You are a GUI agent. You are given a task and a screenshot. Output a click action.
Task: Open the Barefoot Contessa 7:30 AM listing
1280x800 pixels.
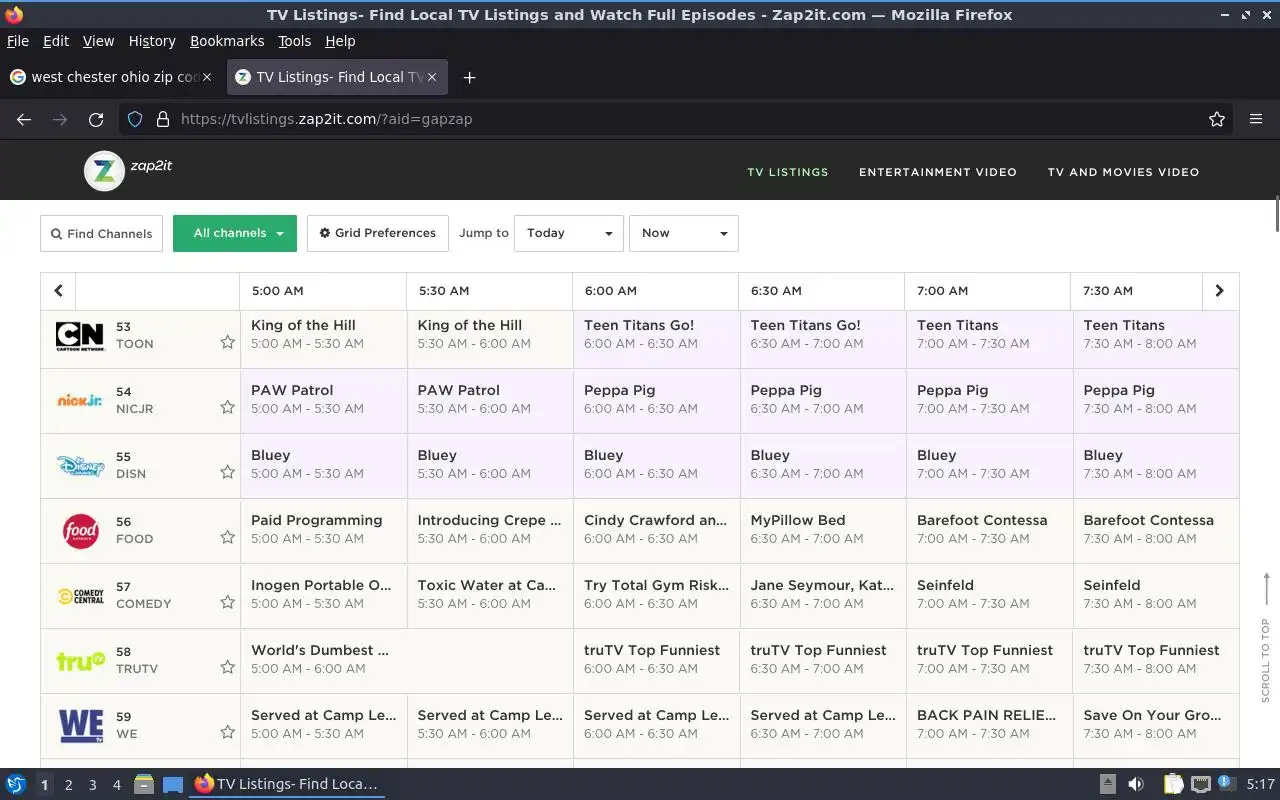[1156, 529]
